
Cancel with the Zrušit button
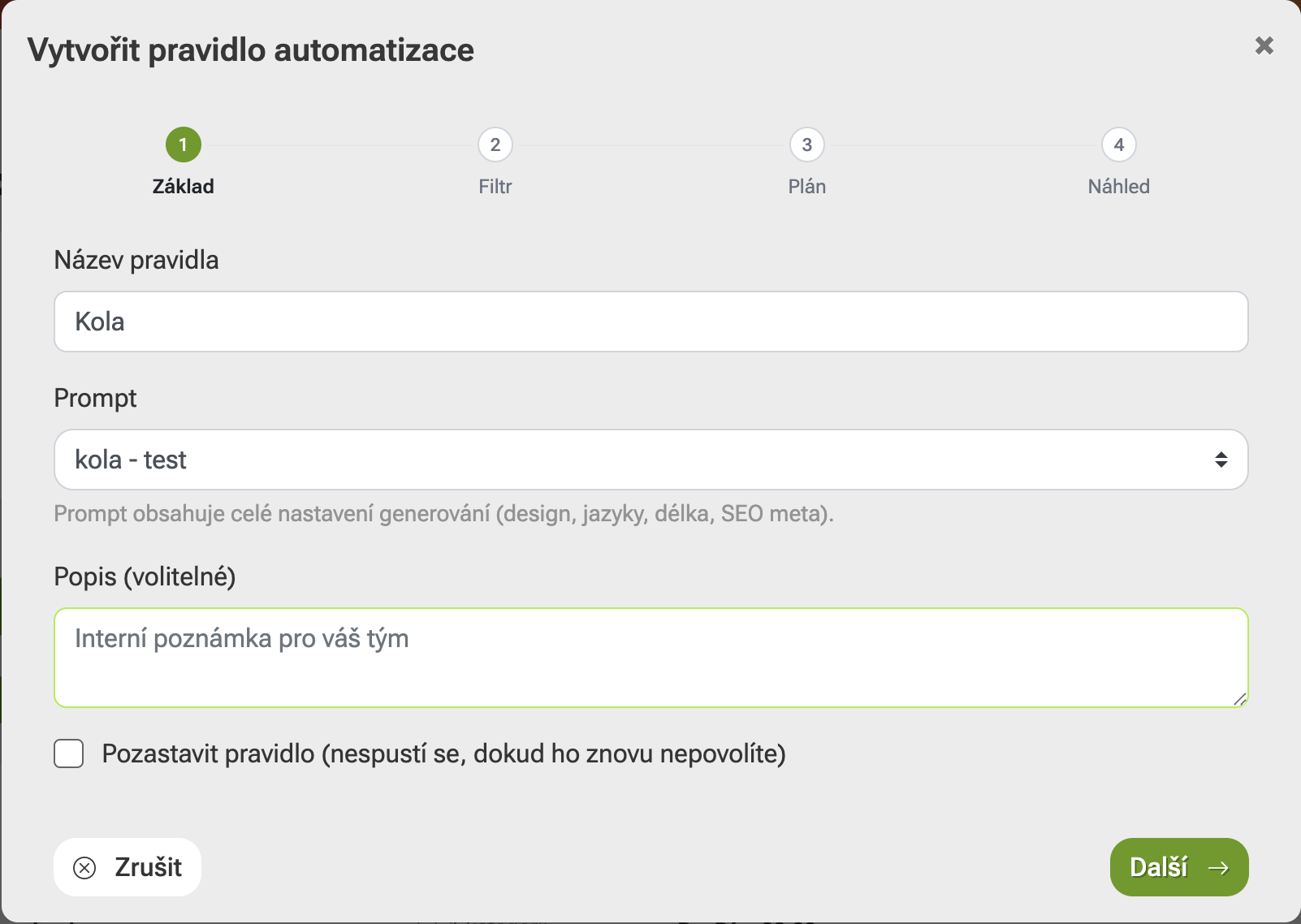coord(128,867)
